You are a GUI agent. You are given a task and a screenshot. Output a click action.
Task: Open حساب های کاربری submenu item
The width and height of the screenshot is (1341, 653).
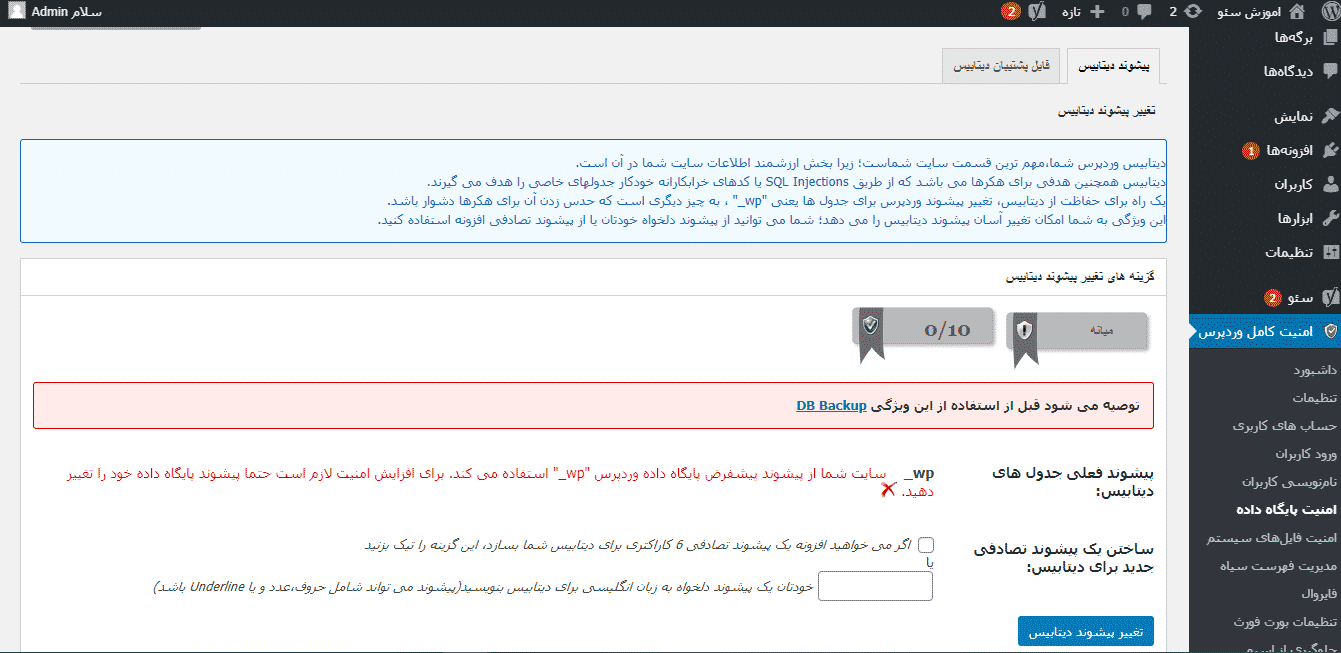coord(1285,426)
